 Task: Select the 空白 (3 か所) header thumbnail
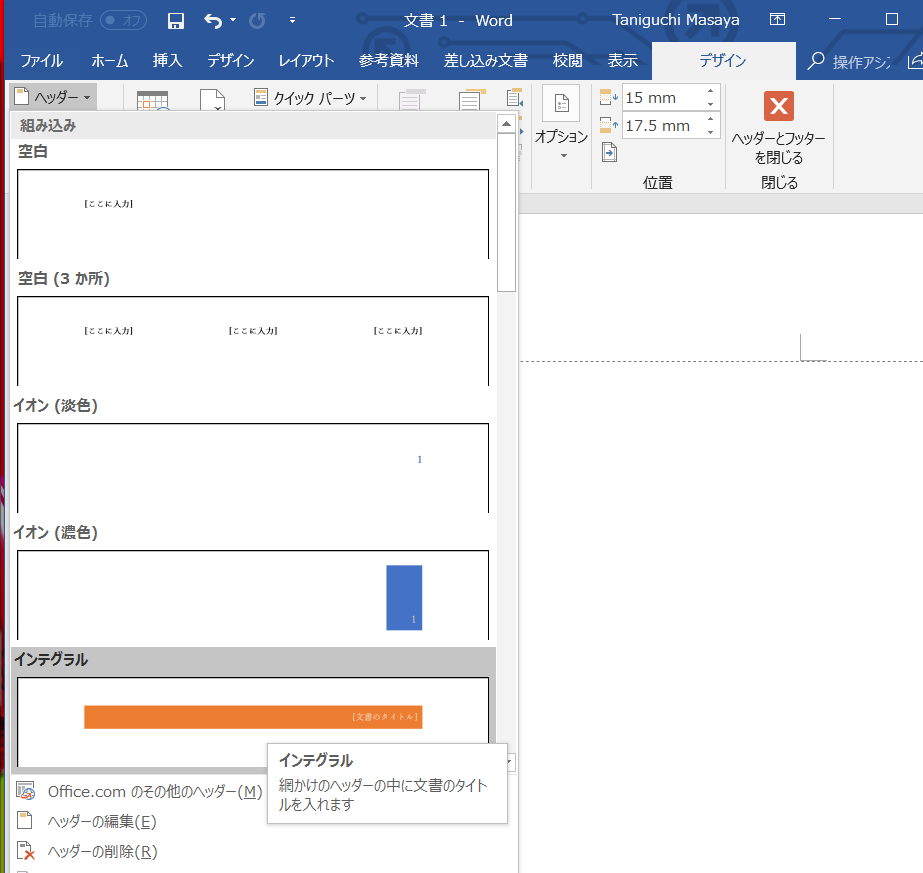tap(253, 341)
